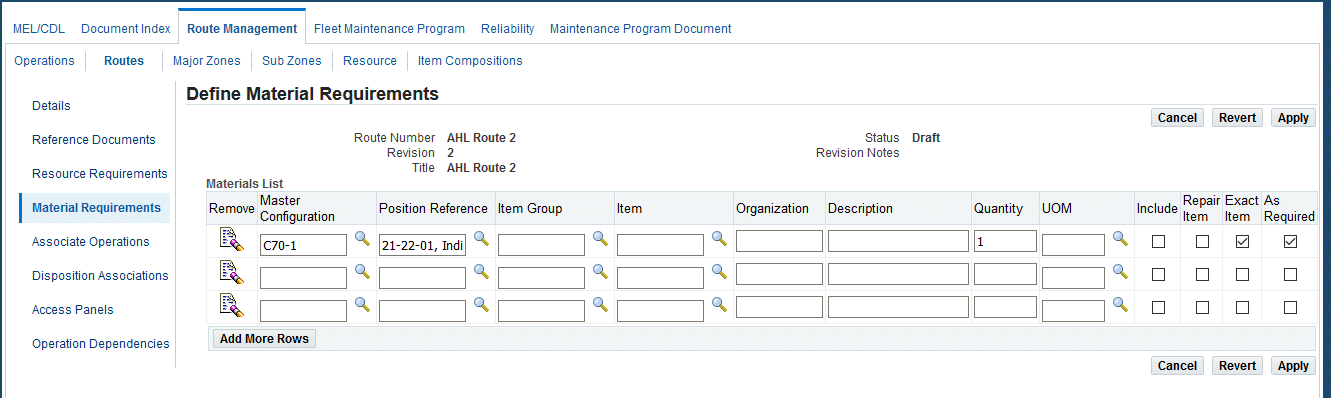
Task: Open Sub Zones subtab
Action: tap(292, 61)
